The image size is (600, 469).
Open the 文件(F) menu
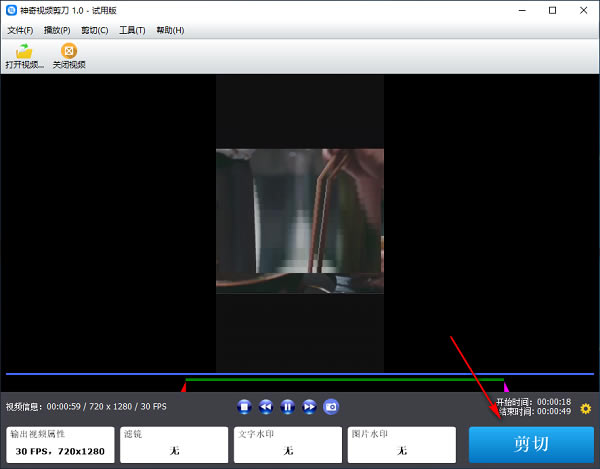click(20, 30)
